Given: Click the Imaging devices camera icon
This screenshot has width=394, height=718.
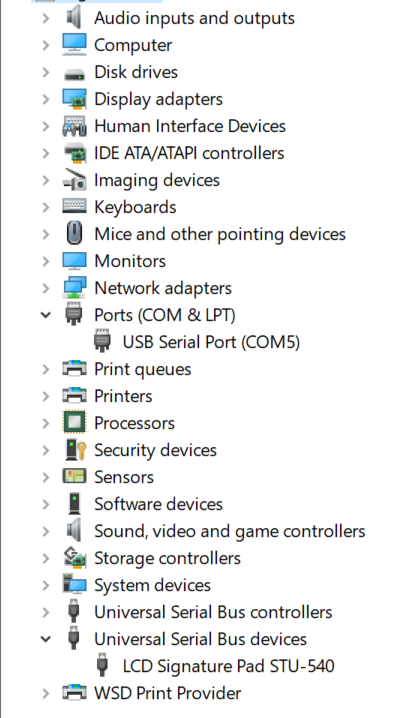Looking at the screenshot, I should pos(74,180).
